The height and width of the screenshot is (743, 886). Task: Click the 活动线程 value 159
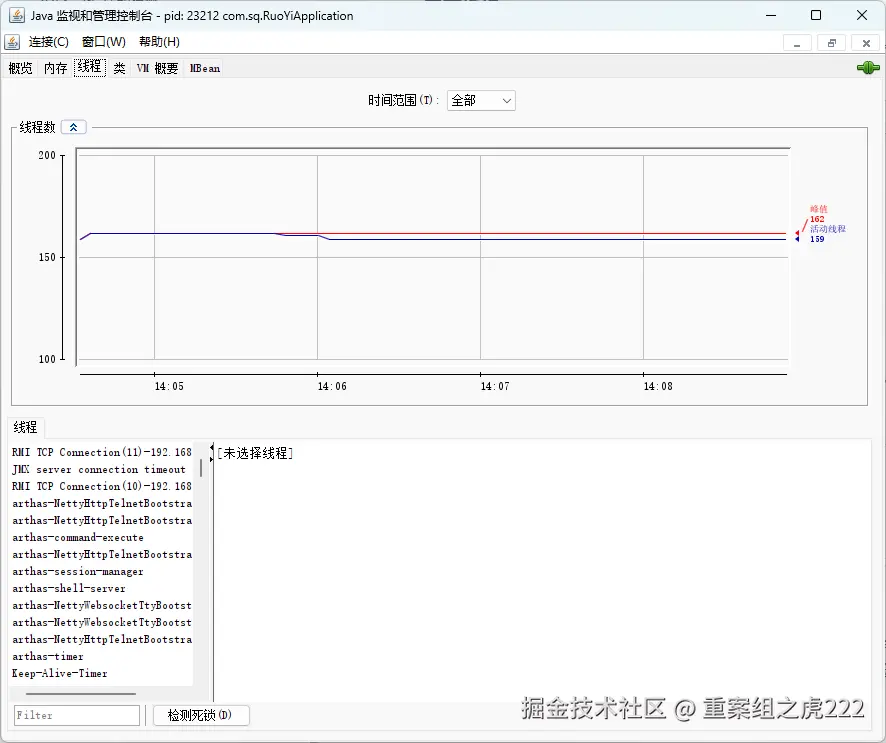point(817,239)
